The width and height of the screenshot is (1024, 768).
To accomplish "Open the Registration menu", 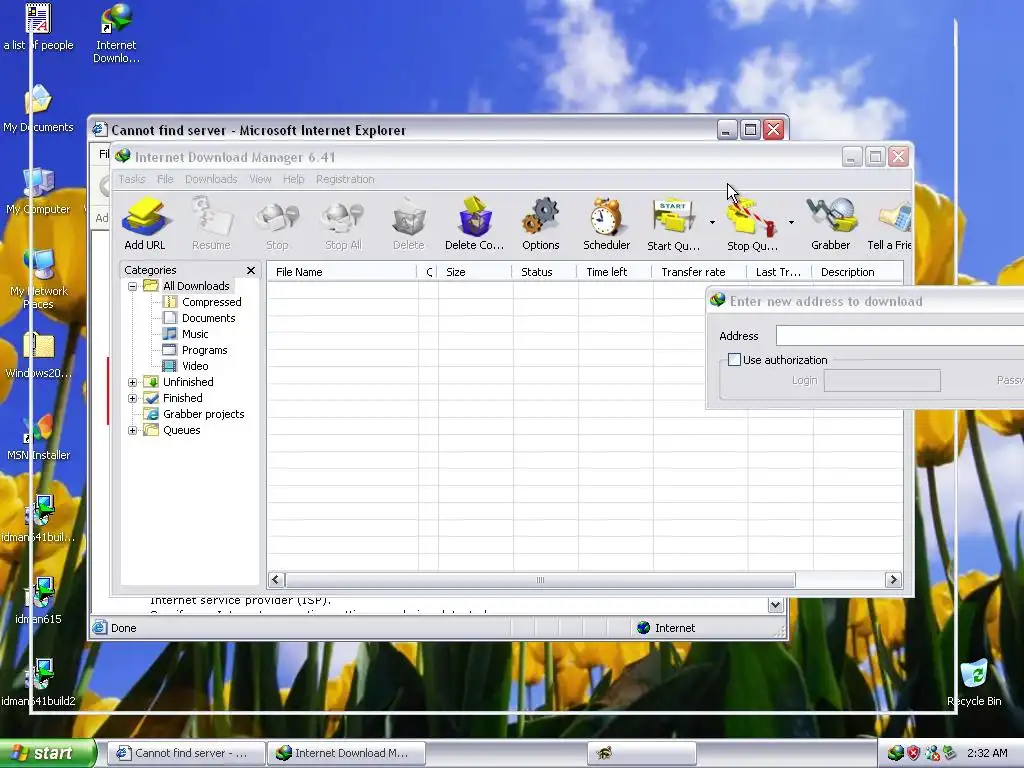I will (345, 179).
